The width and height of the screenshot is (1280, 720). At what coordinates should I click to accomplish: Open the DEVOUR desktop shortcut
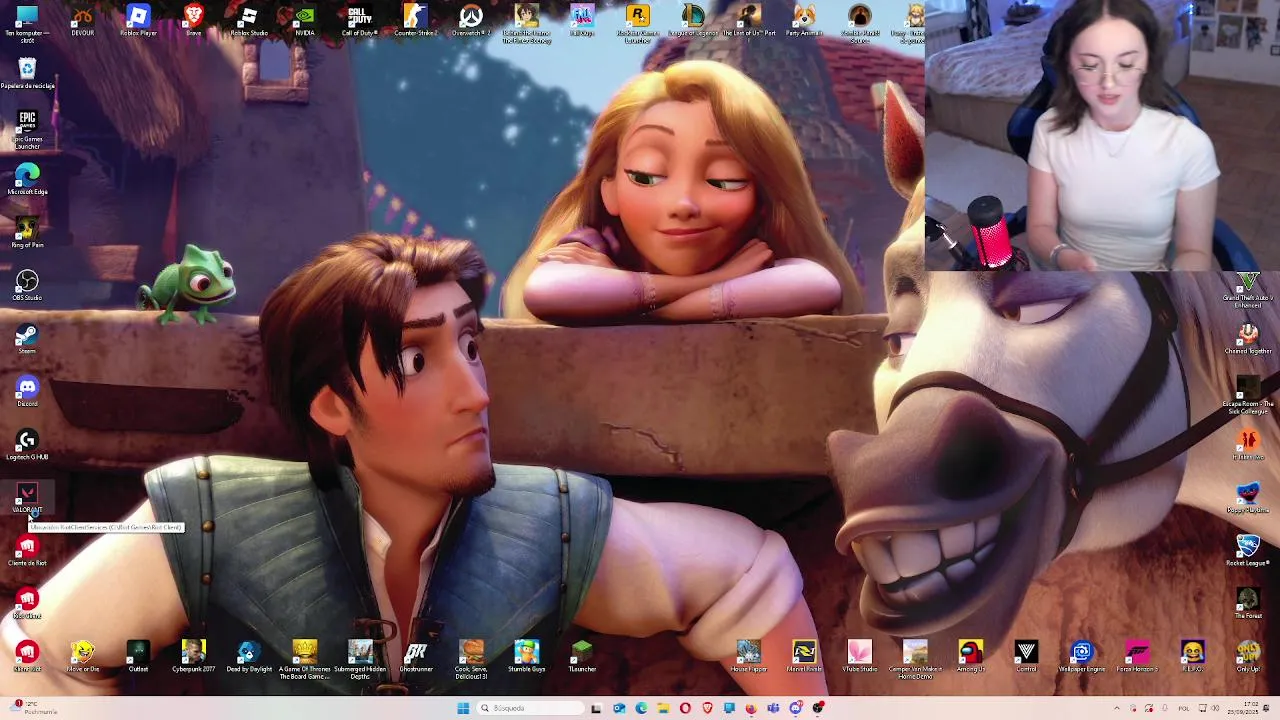tap(82, 21)
